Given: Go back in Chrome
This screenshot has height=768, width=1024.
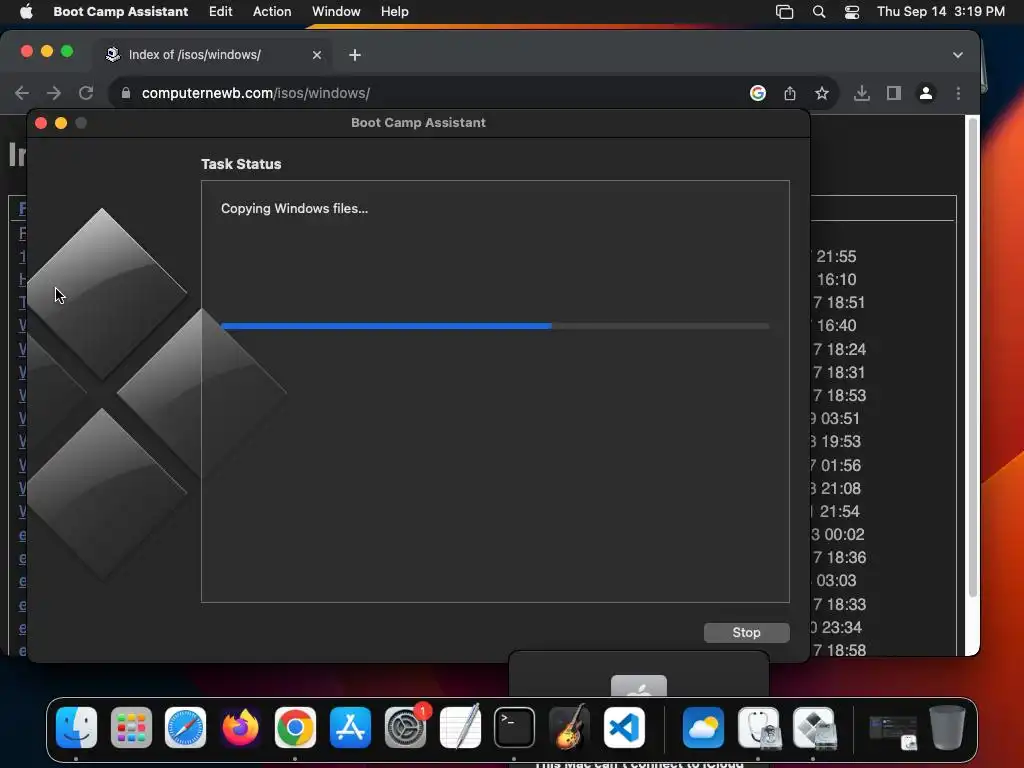Looking at the screenshot, I should pyautogui.click(x=22, y=93).
